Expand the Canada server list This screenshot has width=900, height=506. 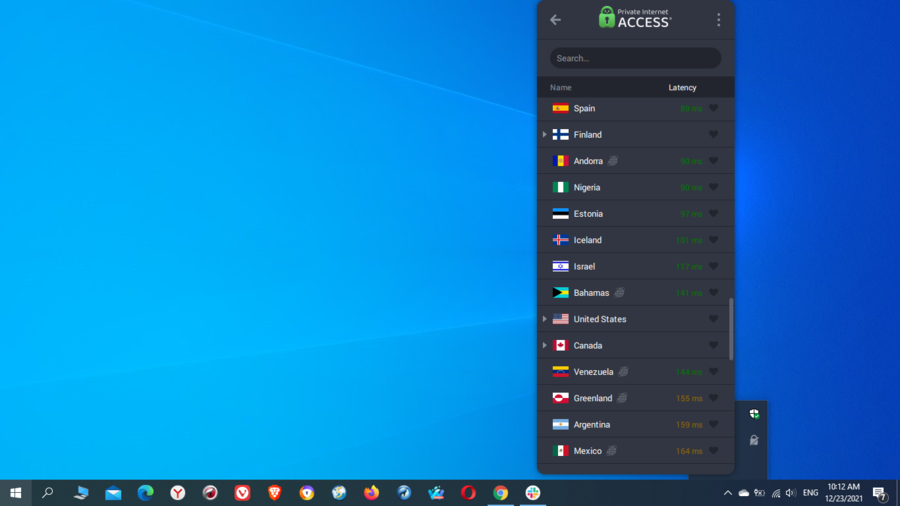pyautogui.click(x=545, y=345)
